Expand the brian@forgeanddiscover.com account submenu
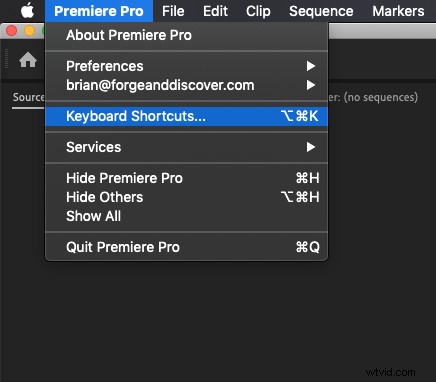 point(187,85)
